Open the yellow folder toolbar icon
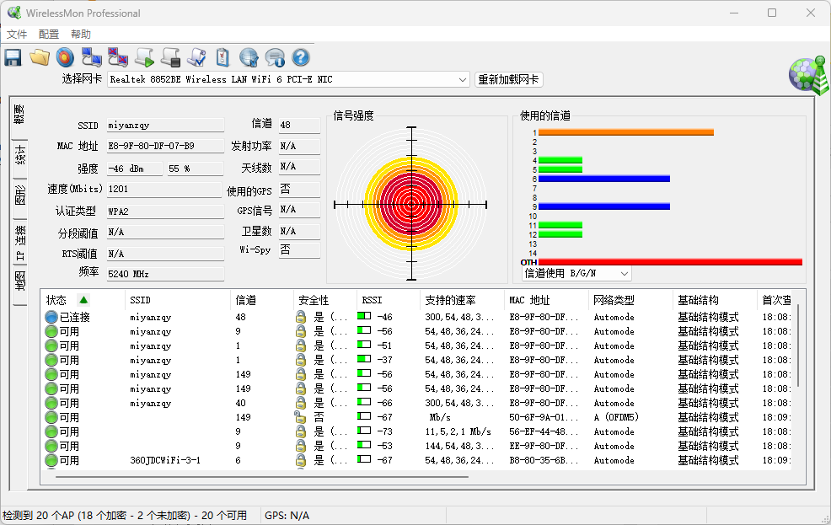Image resolution: width=832 pixels, height=526 pixels. point(39,57)
